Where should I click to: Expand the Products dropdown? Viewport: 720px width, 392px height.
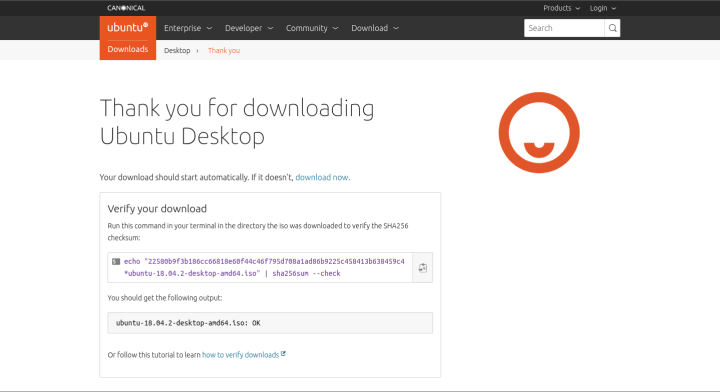561,8
